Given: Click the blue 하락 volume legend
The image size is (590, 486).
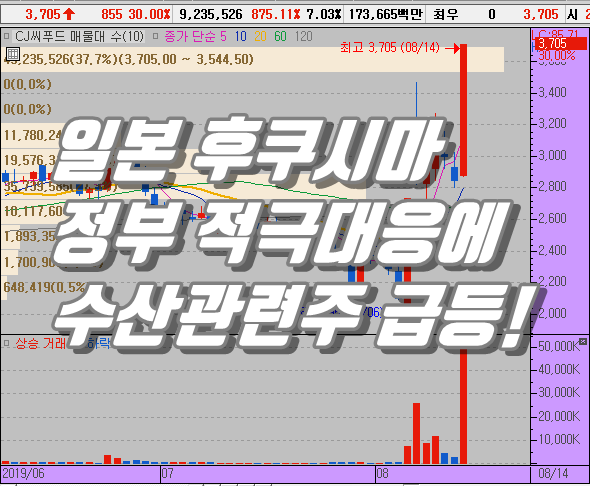Looking at the screenshot, I should (x=98, y=343).
